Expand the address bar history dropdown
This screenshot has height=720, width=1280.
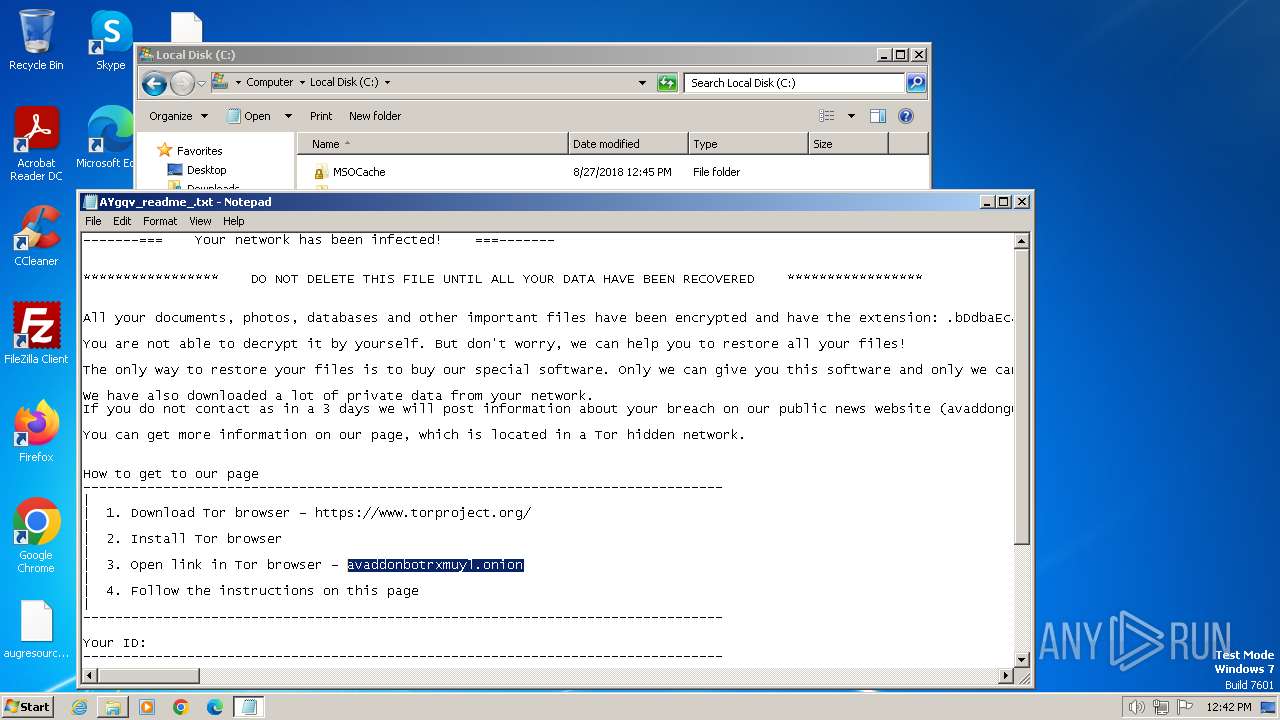pyautogui.click(x=642, y=83)
